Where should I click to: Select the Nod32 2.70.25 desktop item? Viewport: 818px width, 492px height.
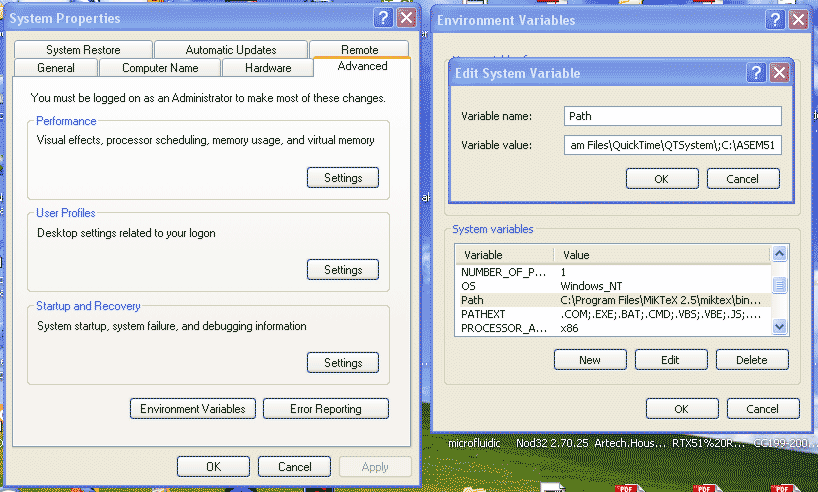[x=552, y=443]
